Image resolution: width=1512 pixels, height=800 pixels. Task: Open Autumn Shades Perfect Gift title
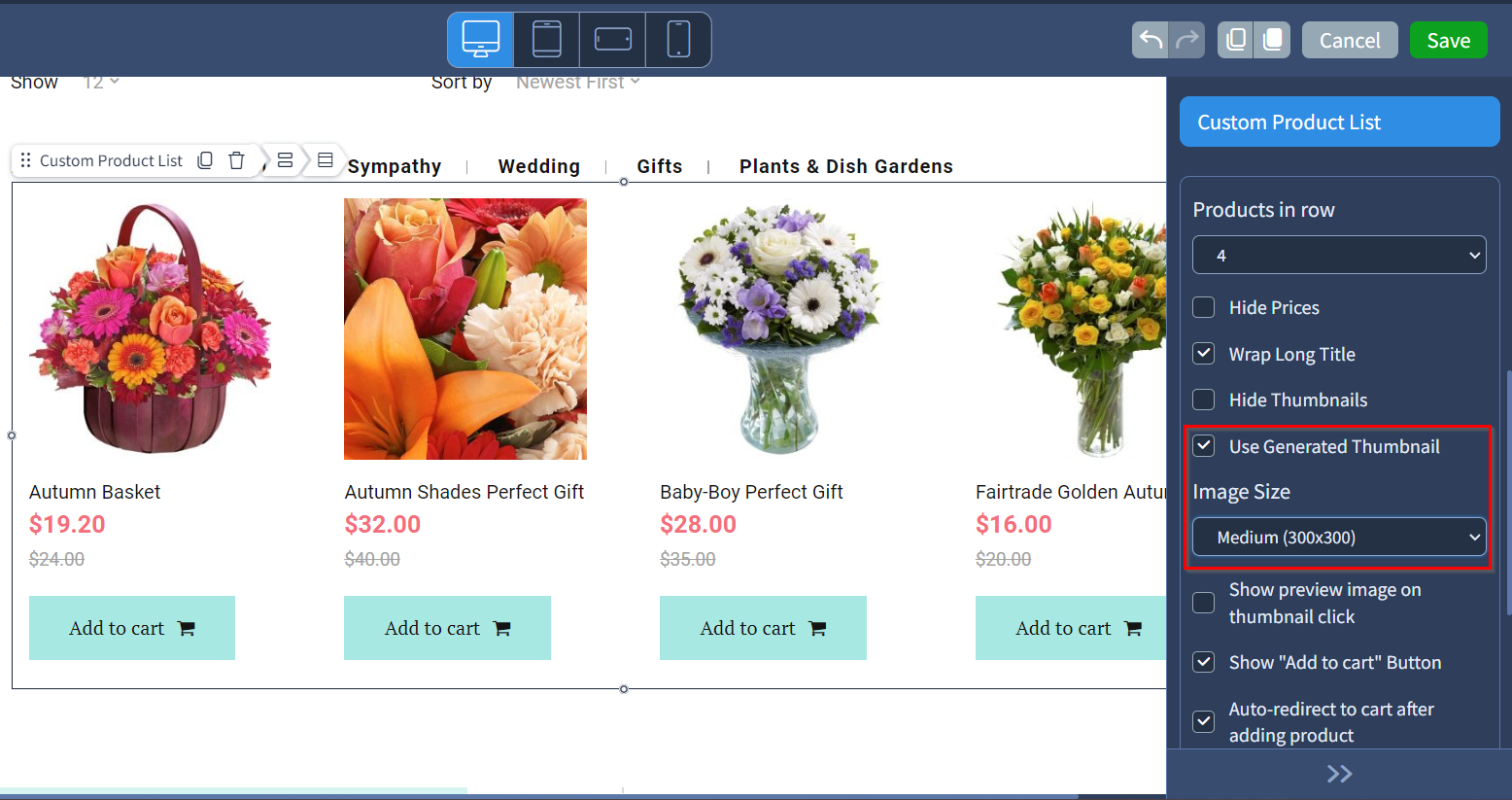click(464, 492)
